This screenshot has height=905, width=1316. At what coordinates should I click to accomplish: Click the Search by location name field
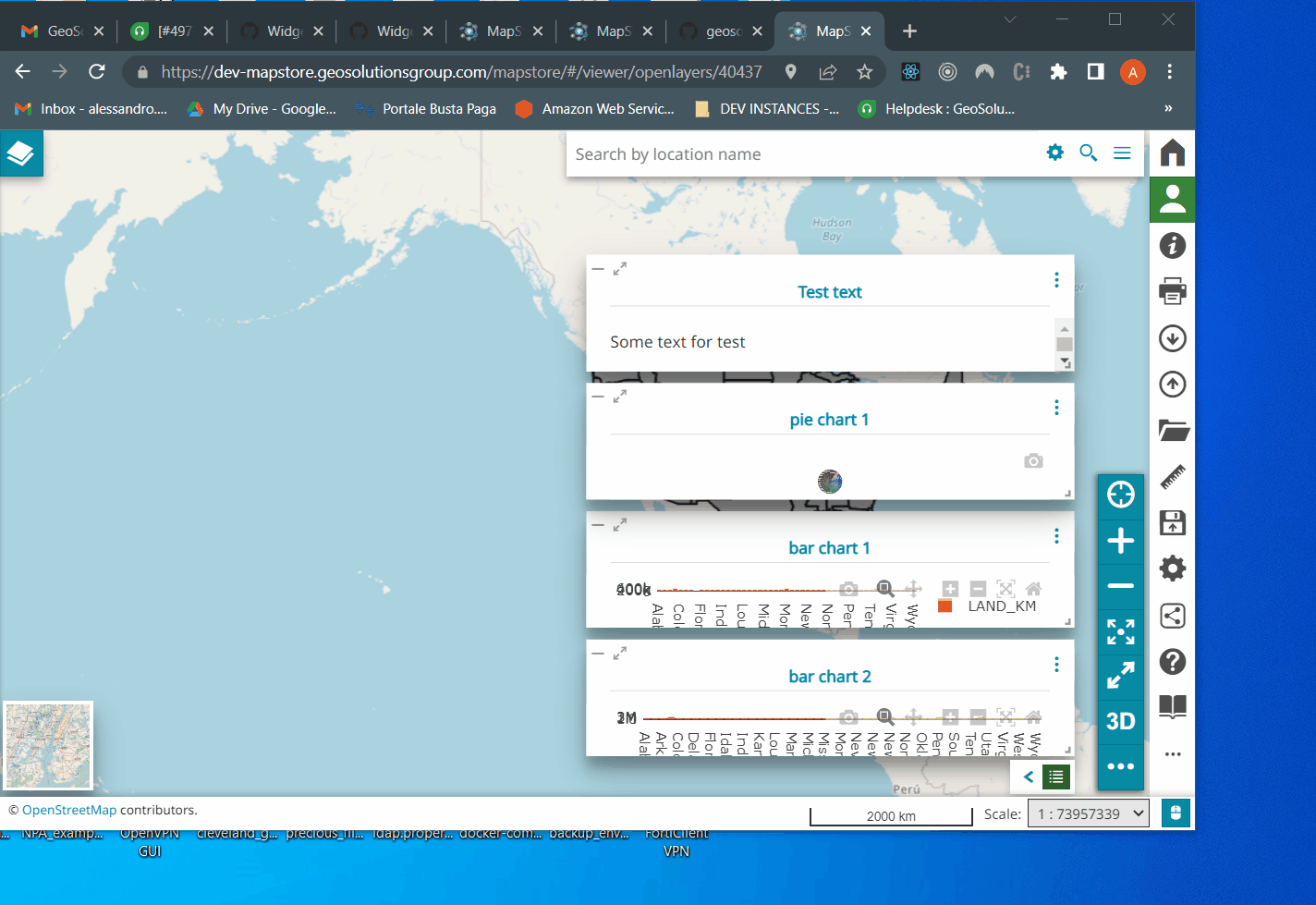(804, 153)
